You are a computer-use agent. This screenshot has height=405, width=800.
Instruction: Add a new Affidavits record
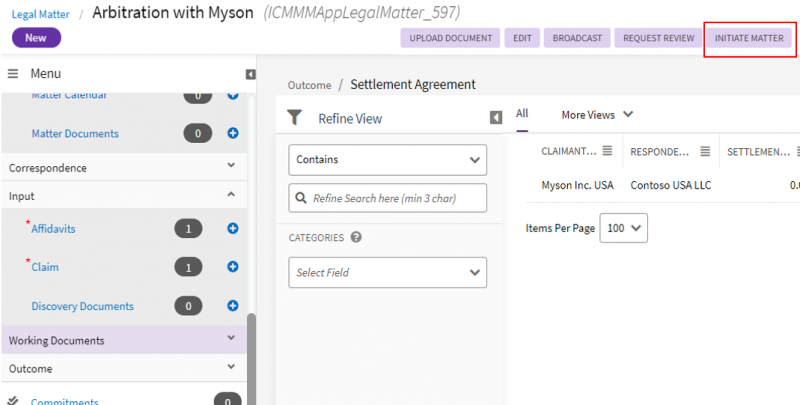(x=233, y=229)
